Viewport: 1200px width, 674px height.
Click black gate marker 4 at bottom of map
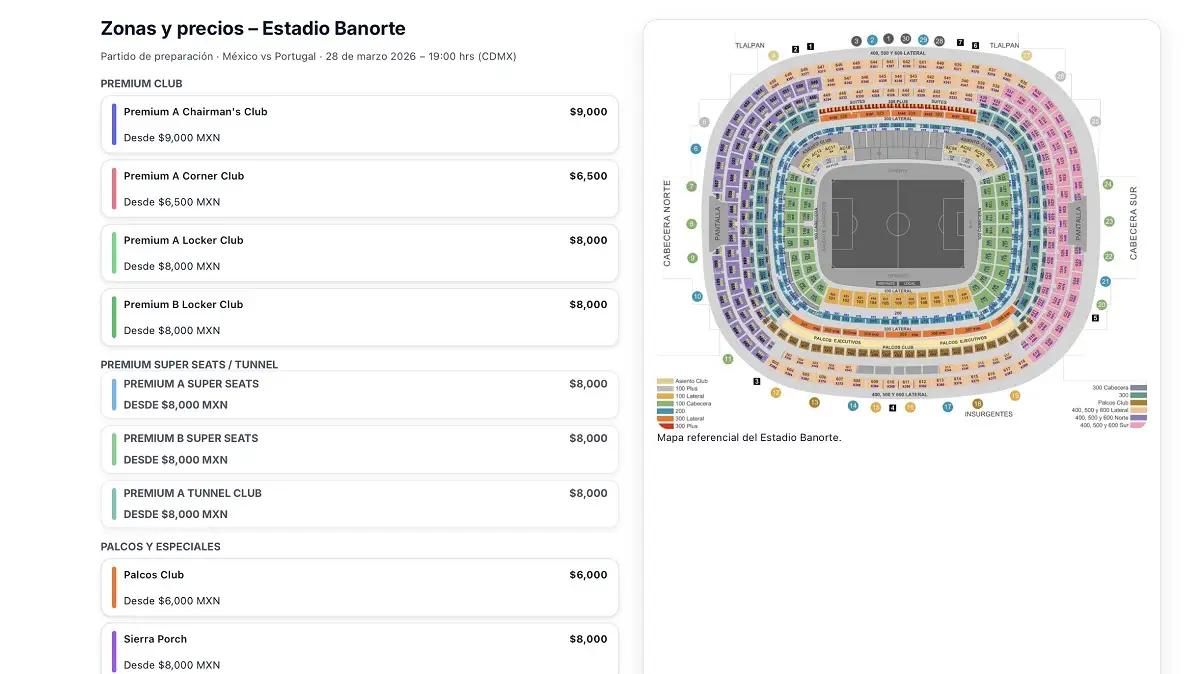pyautogui.click(x=892, y=408)
